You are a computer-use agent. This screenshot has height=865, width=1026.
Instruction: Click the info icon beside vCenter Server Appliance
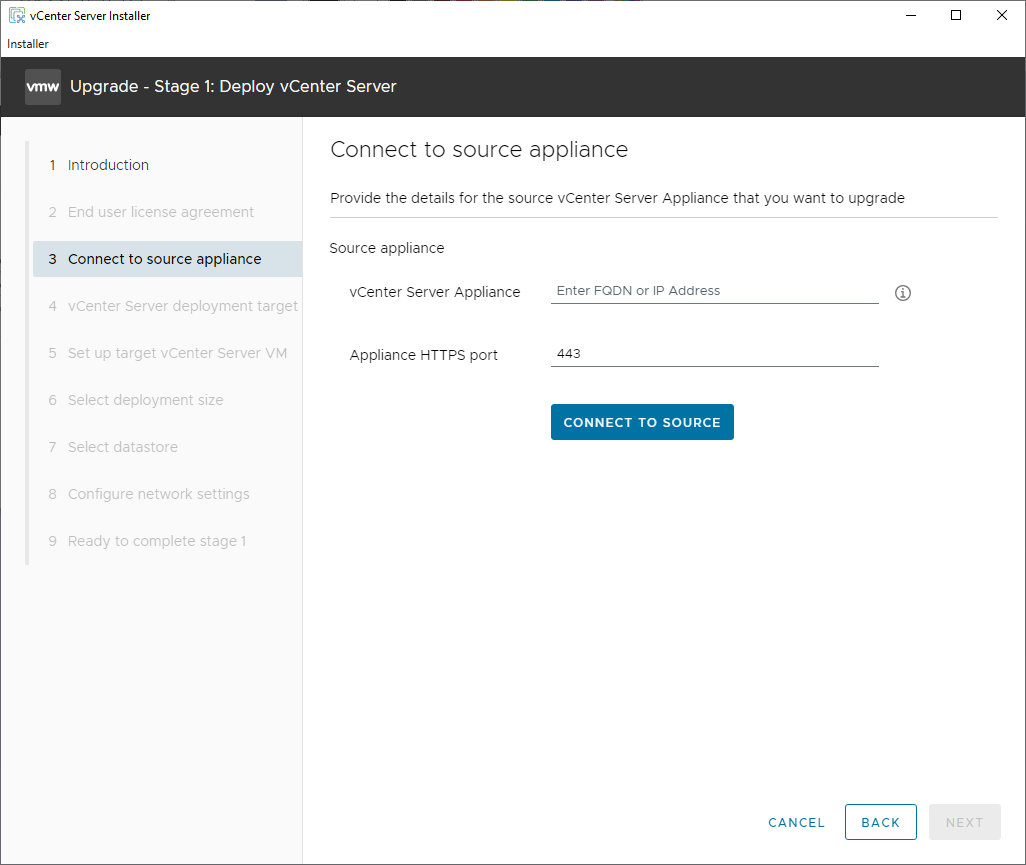[903, 293]
